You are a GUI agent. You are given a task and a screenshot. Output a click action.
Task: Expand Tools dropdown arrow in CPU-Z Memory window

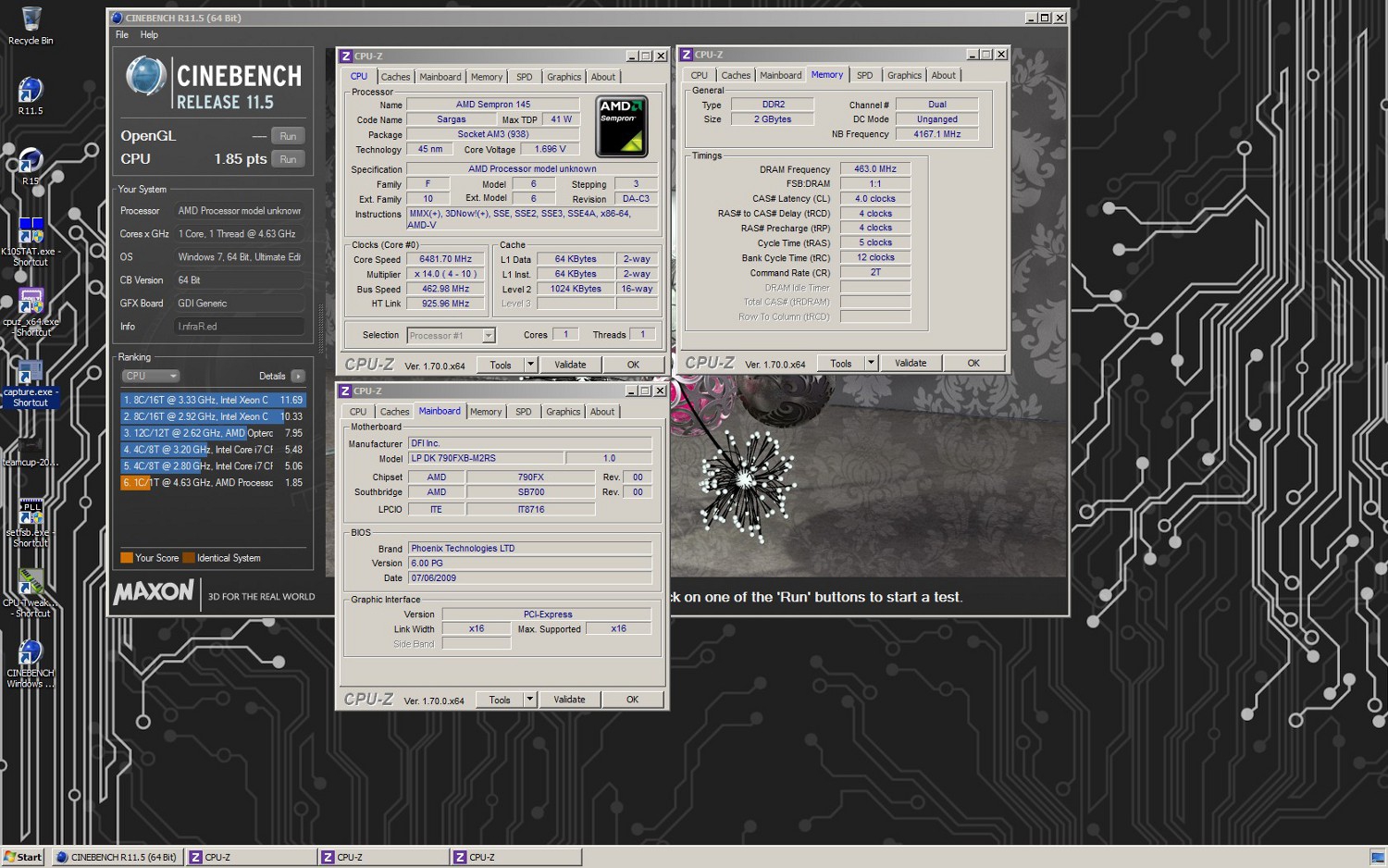871,363
